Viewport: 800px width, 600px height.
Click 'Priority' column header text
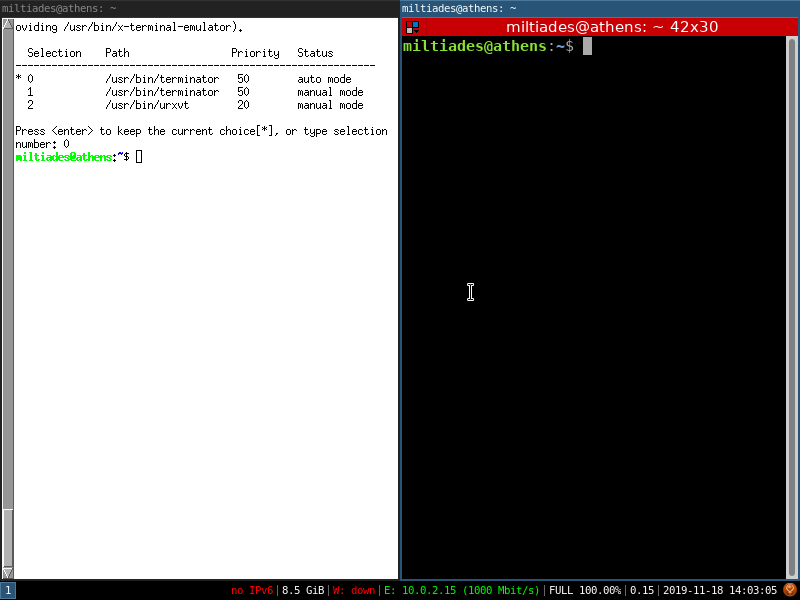coord(255,53)
